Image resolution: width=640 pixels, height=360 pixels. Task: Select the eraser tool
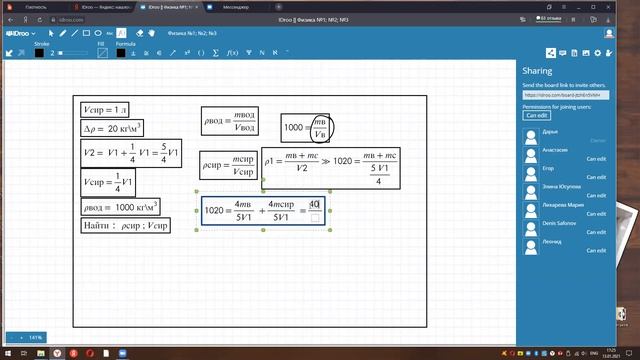click(x=140, y=33)
